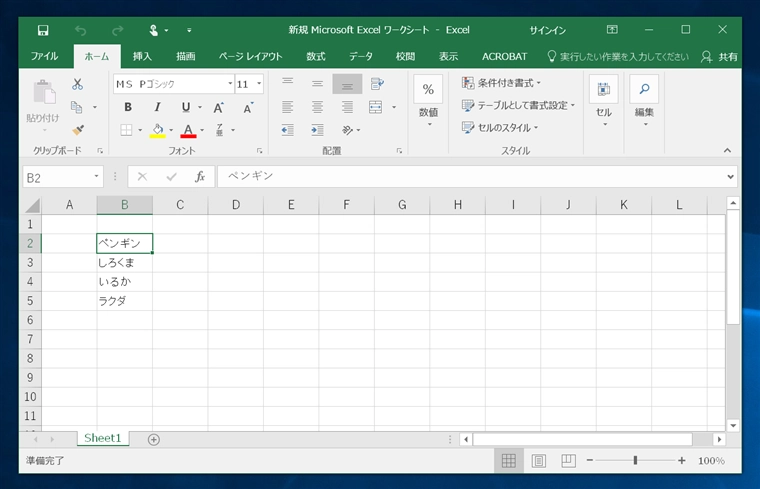The width and height of the screenshot is (760, 489).
Task: Expand the formula bar
Action: pos(730,177)
